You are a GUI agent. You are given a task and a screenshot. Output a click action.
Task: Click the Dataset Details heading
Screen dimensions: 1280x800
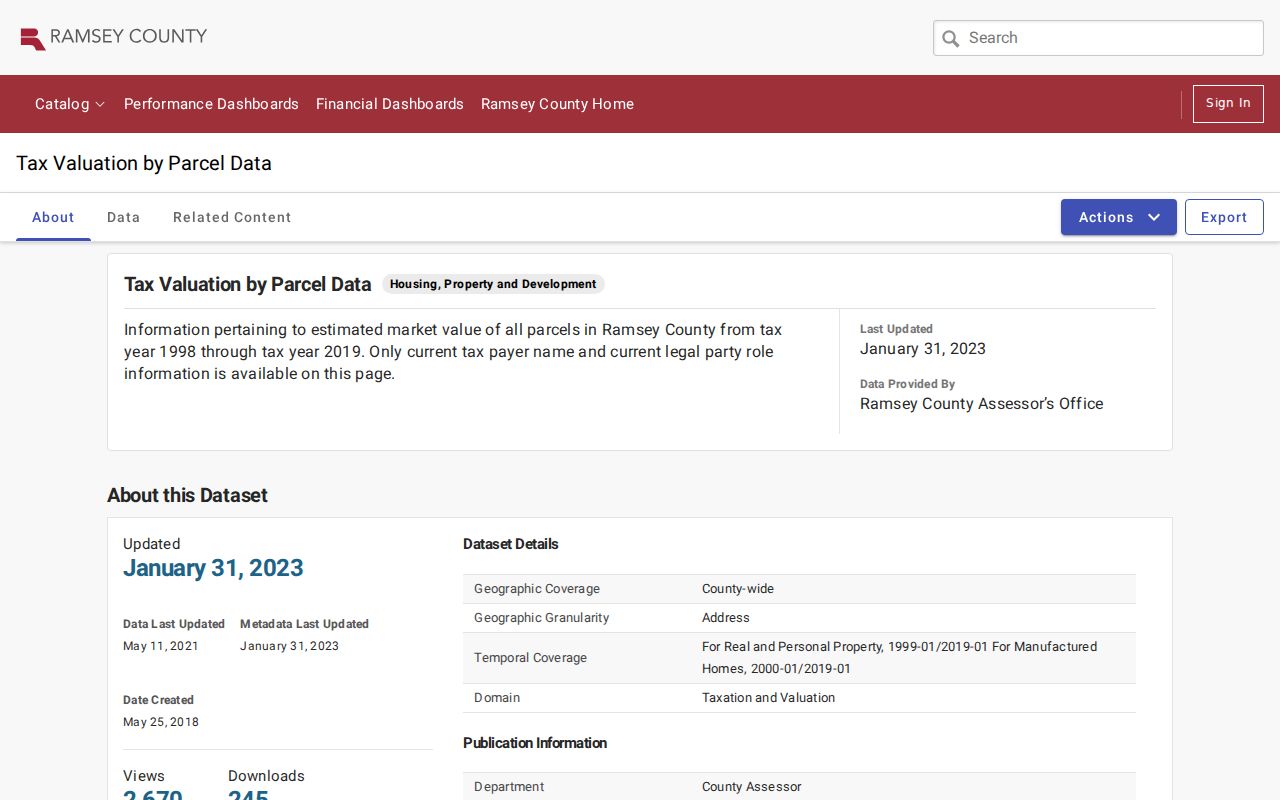tap(511, 544)
